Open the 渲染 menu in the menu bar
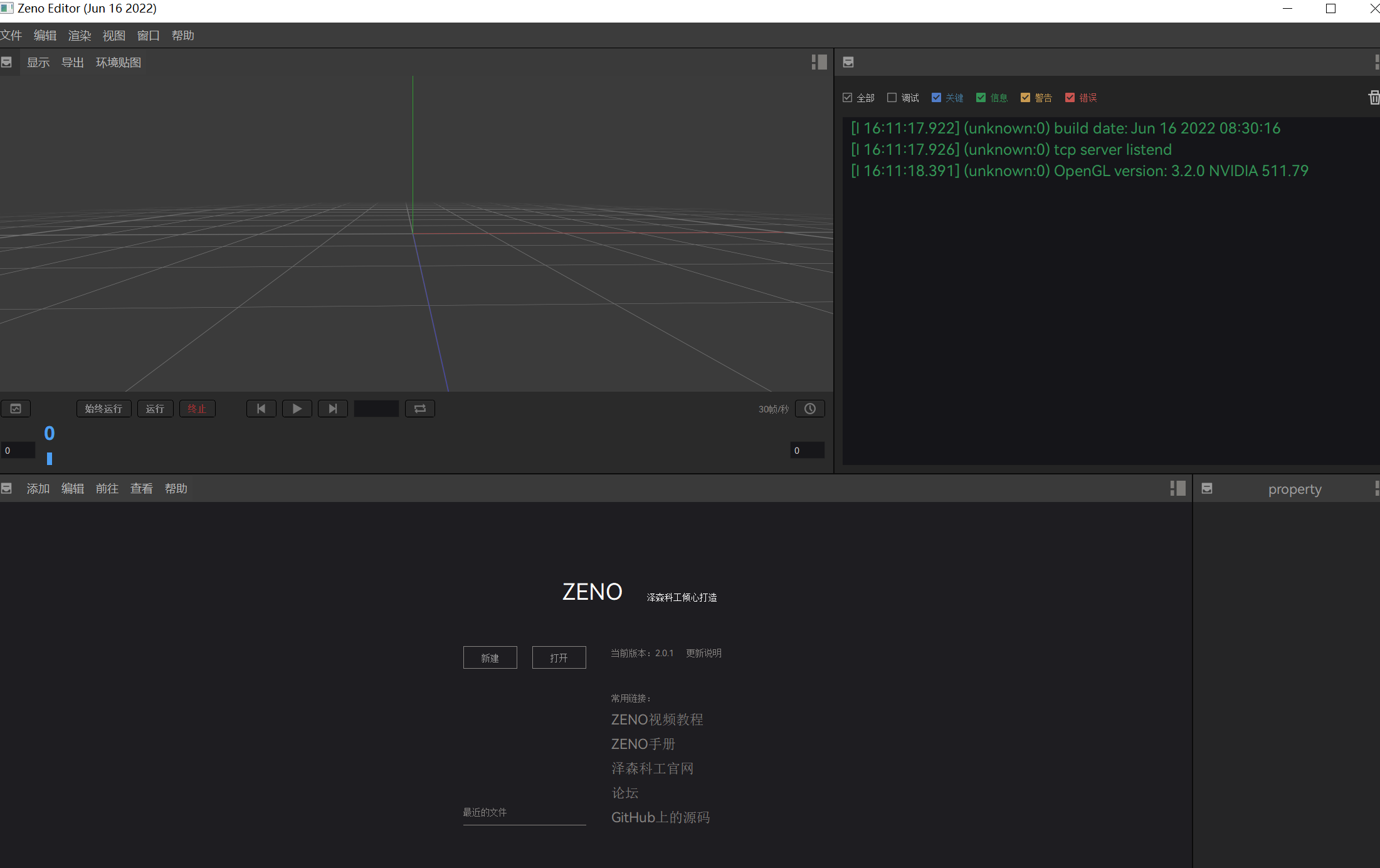The width and height of the screenshot is (1380, 868). 80,36
